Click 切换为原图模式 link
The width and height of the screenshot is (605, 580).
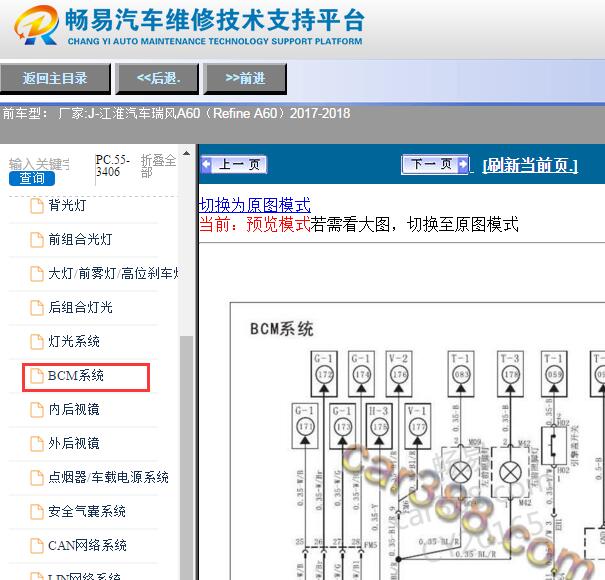tap(255, 205)
